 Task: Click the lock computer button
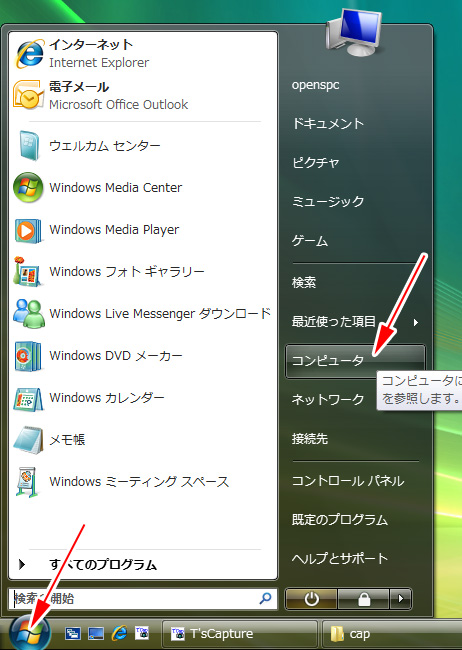click(x=364, y=599)
